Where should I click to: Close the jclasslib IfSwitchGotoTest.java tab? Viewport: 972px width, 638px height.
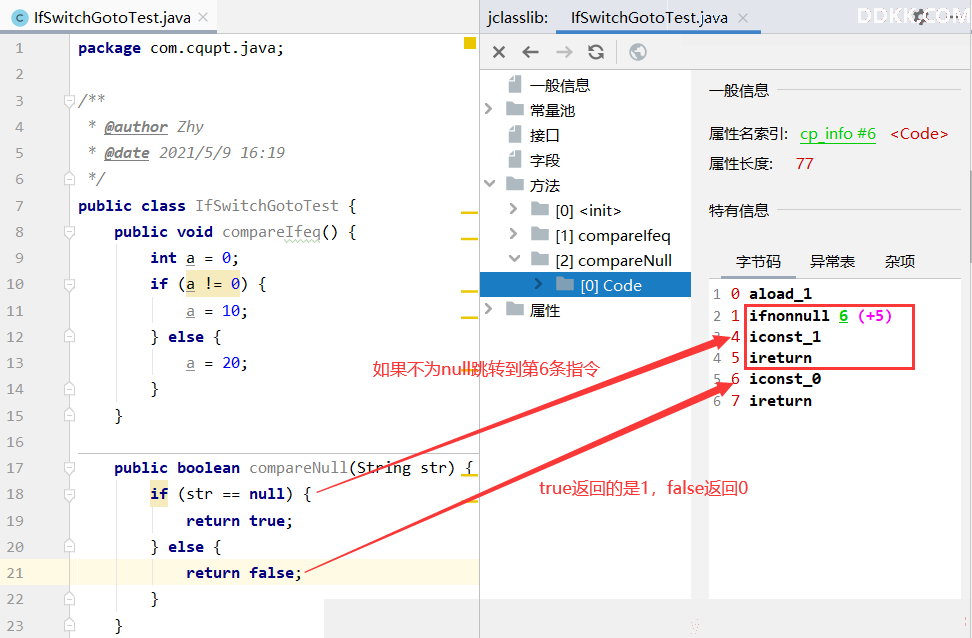pyautogui.click(x=743, y=18)
